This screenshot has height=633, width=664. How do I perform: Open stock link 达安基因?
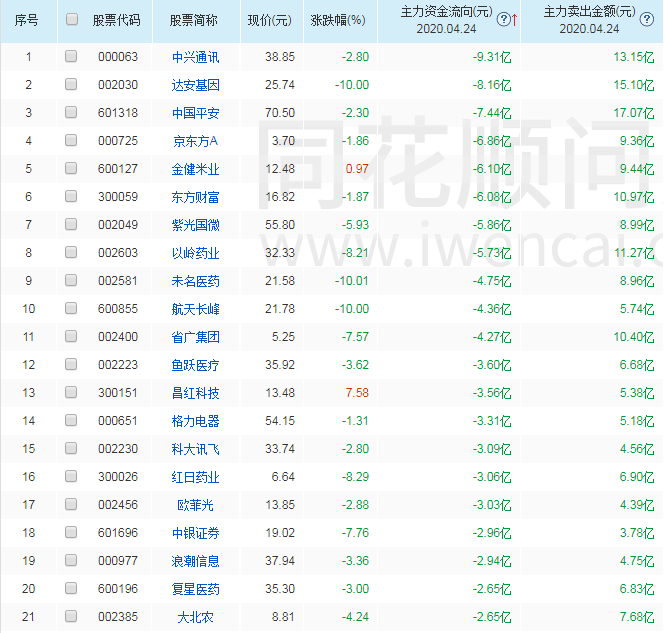196,85
